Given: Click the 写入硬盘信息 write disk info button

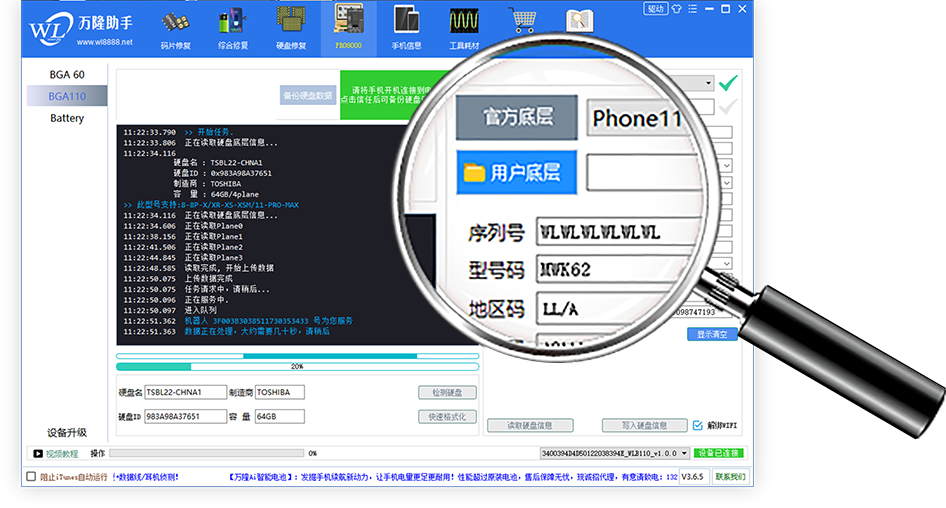Looking at the screenshot, I should coord(644,425).
